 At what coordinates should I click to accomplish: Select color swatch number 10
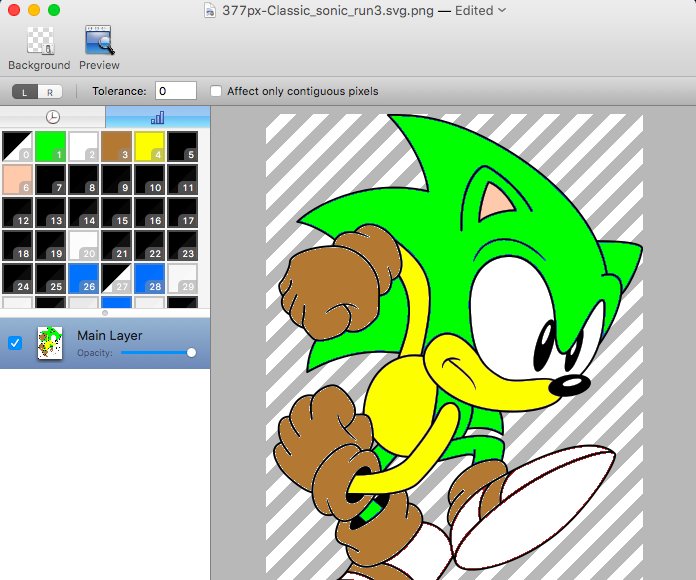(150, 179)
